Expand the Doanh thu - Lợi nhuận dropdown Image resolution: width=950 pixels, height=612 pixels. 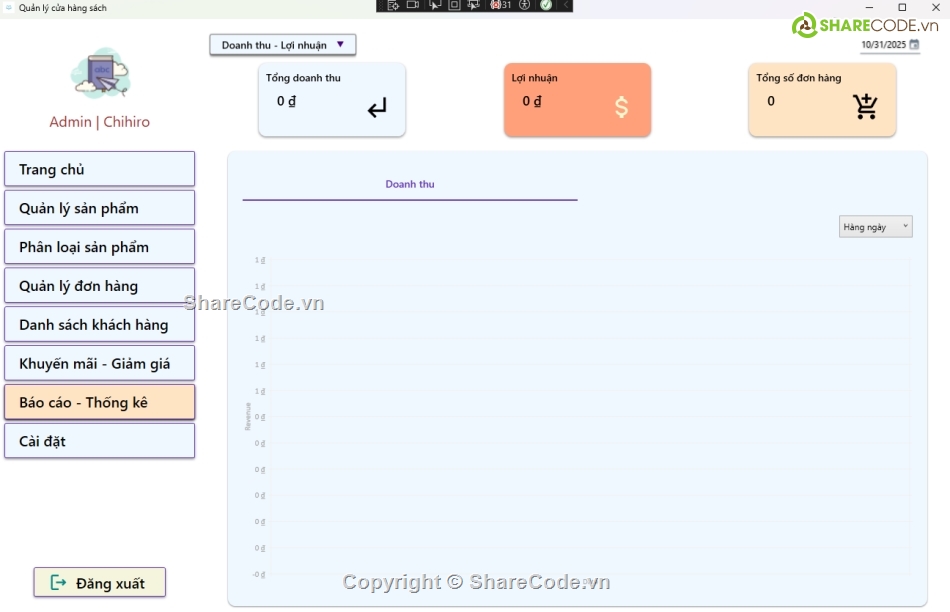[x=282, y=45]
